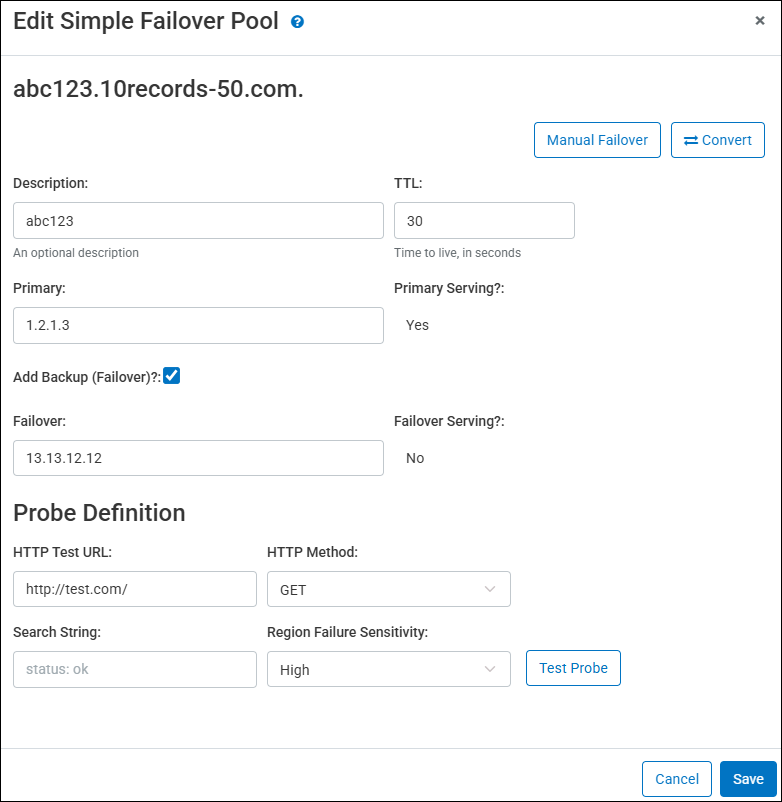Focus the Description text field

pyautogui.click(x=198, y=220)
